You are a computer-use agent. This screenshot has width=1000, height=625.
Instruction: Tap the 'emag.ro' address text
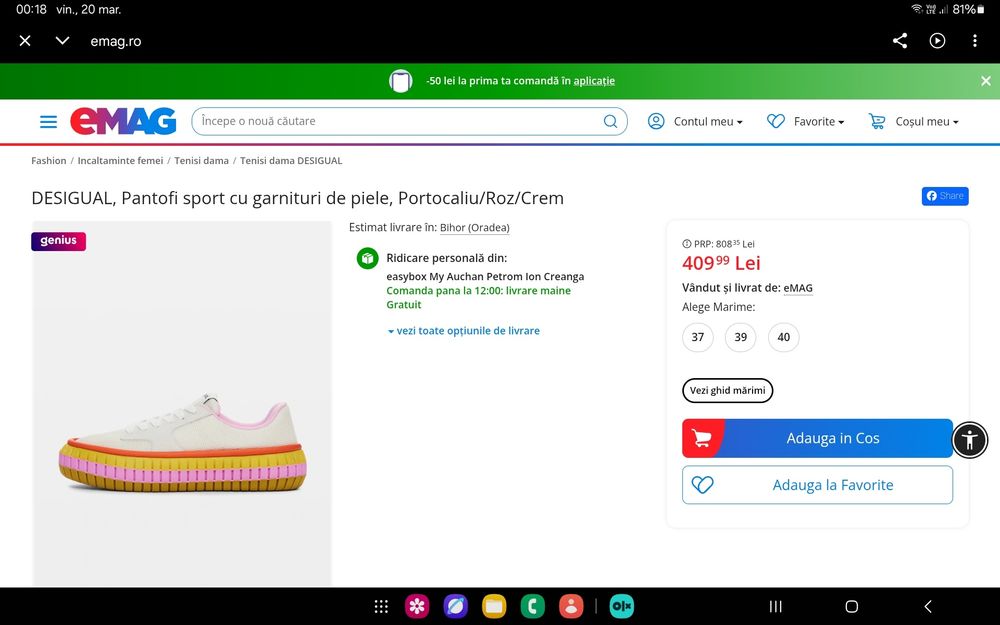(x=115, y=41)
